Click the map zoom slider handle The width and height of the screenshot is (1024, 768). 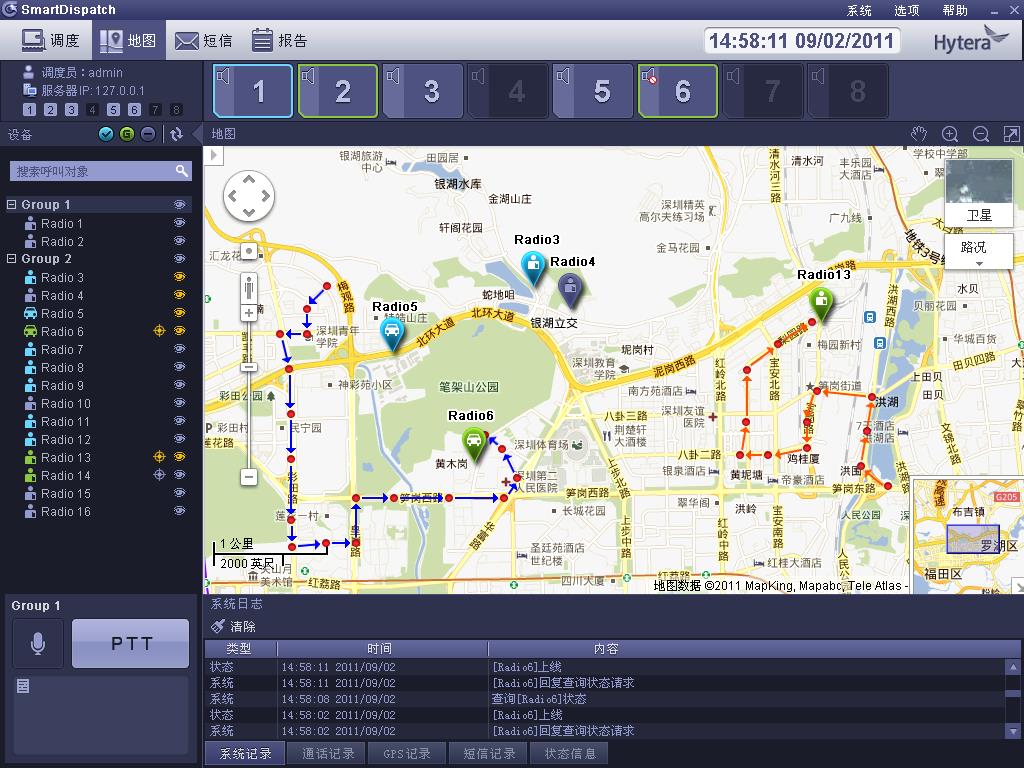pyautogui.click(x=248, y=367)
